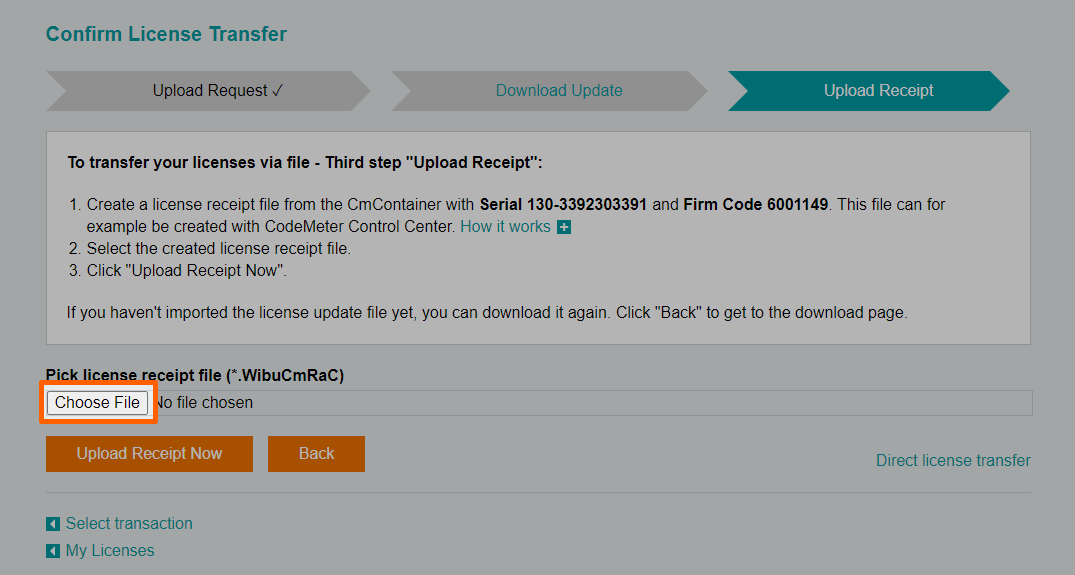Image resolution: width=1075 pixels, height=575 pixels.
Task: Click the arrow icon beside My Licenses
Action: tap(53, 551)
